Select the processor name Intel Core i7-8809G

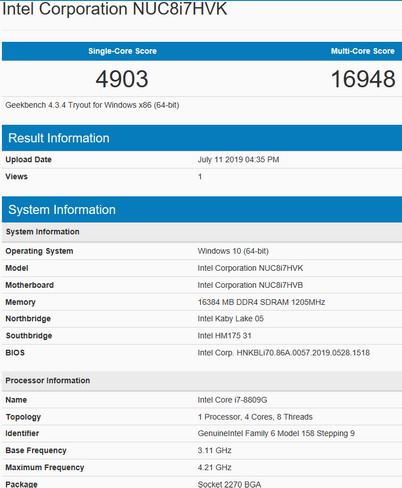coord(232,400)
